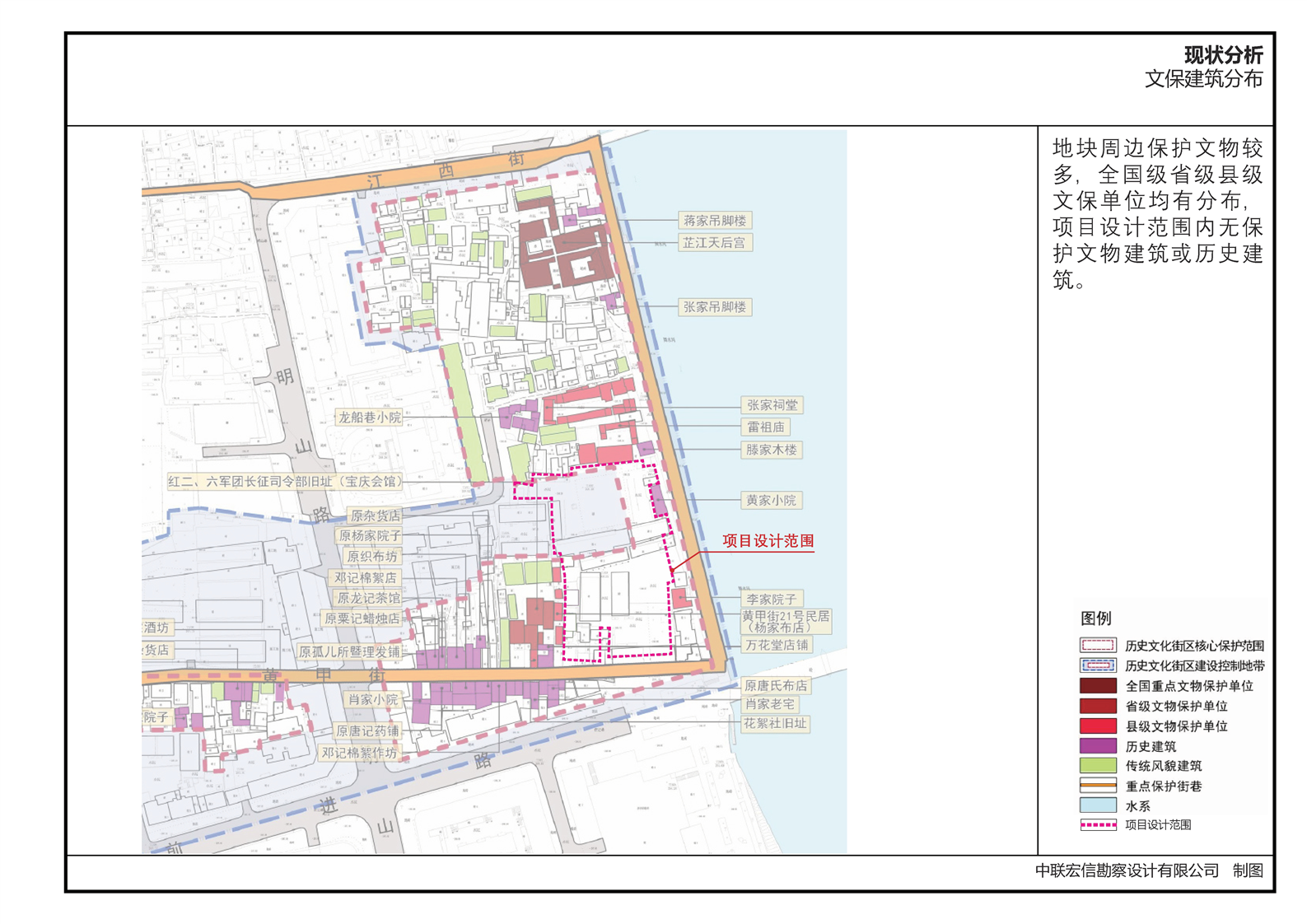Select the 雷祖庙 map label
The image size is (1307, 924).
click(x=765, y=427)
